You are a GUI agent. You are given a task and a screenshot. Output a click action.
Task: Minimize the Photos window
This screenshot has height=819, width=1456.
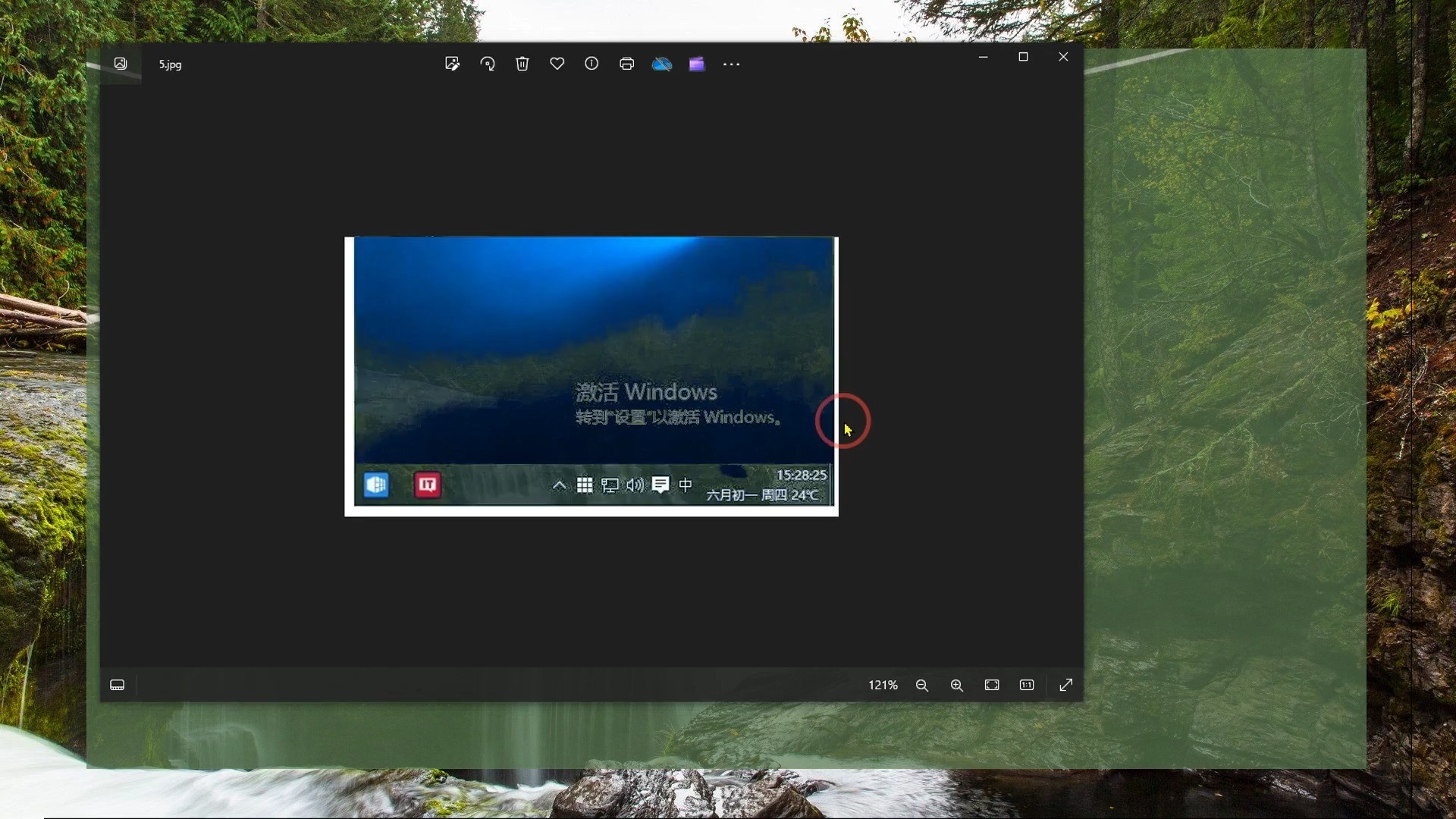click(x=984, y=57)
